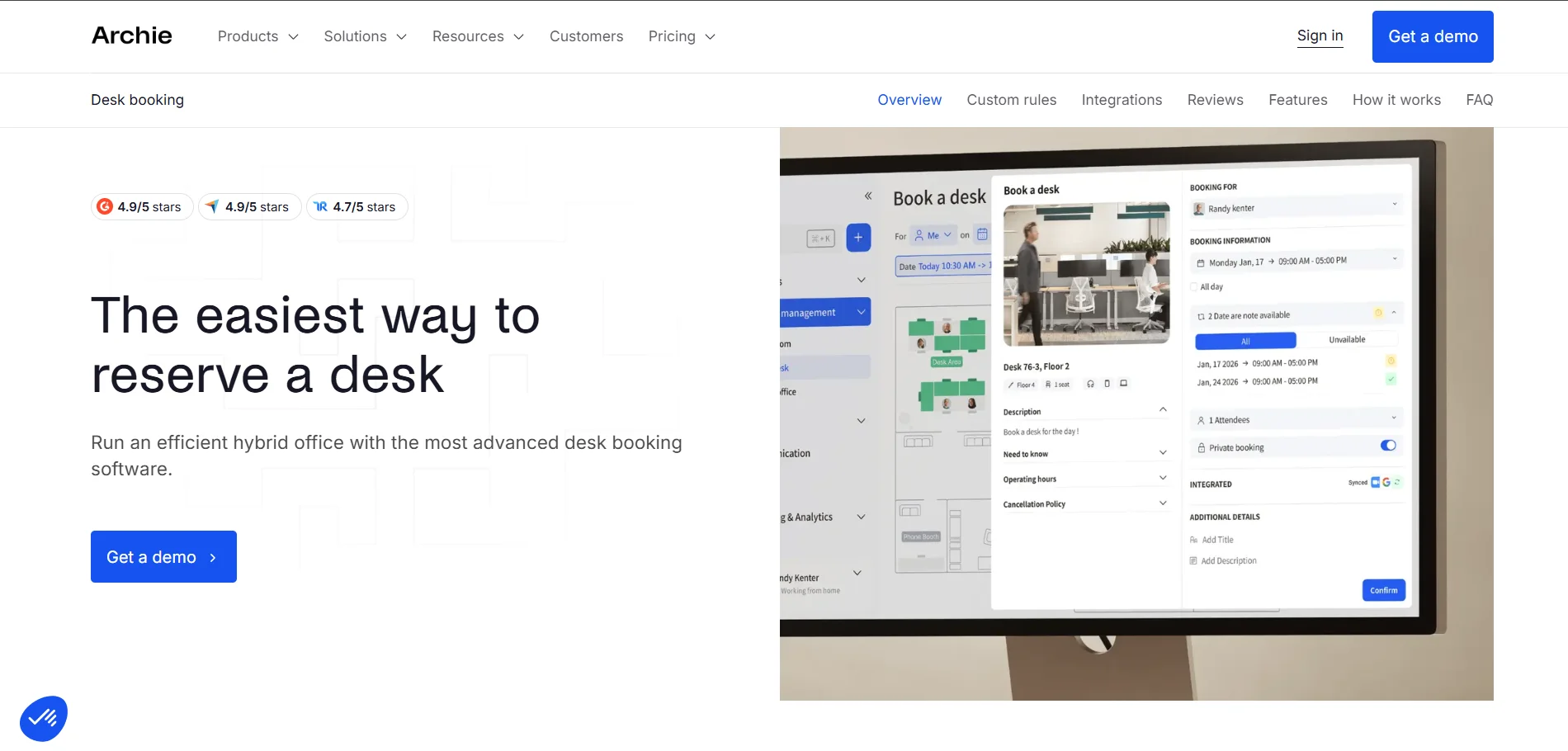Click the Google sync icon under Integrated
1568x751 pixels.
click(1387, 483)
